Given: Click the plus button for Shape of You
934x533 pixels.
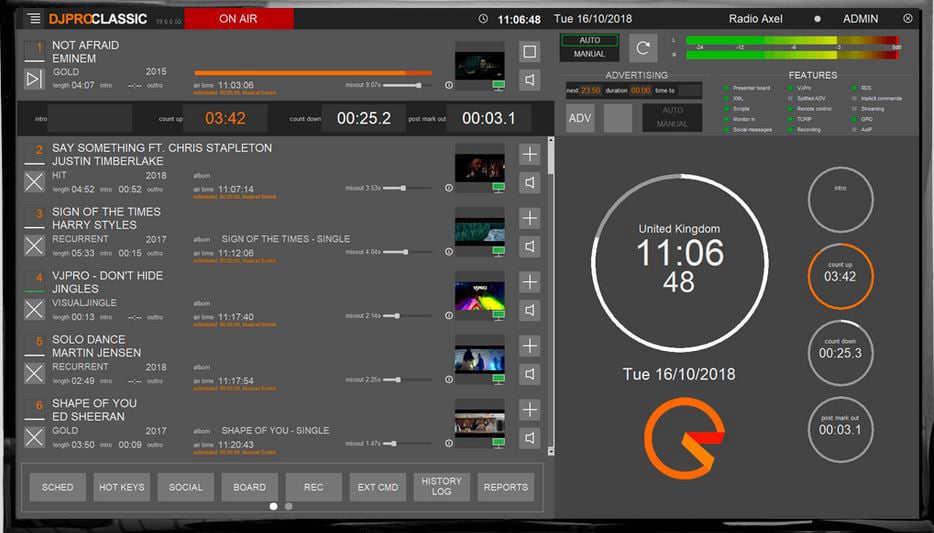Looking at the screenshot, I should 529,410.
